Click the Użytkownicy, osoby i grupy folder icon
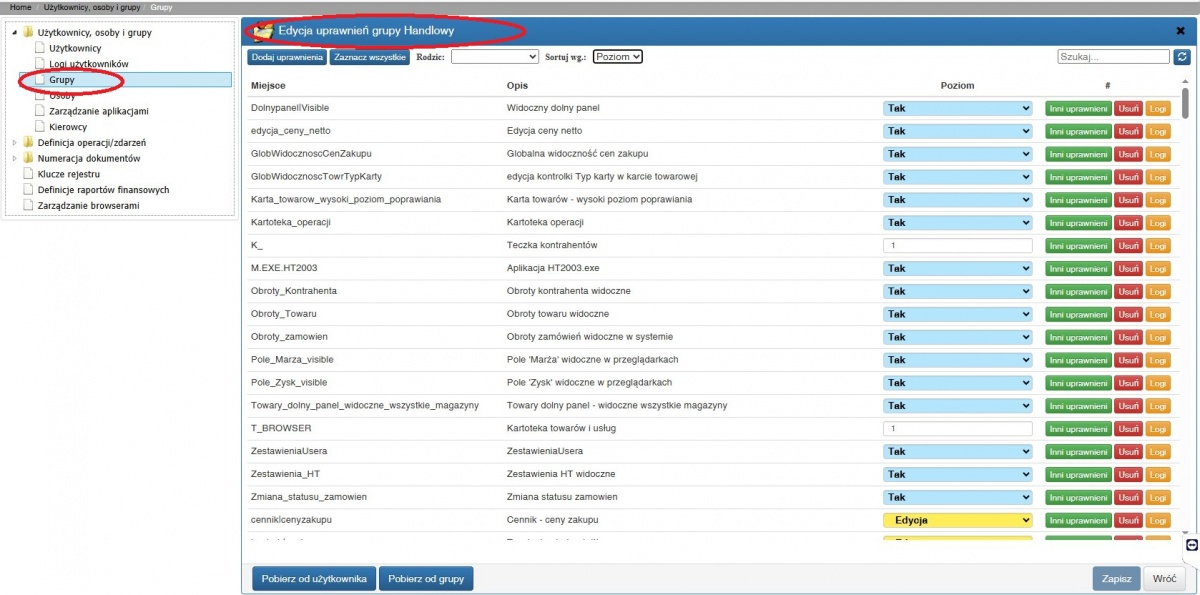The height and width of the screenshot is (595, 1200). tap(28, 33)
